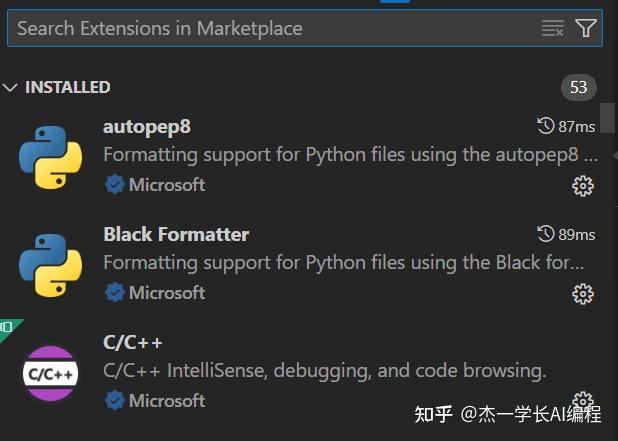Click Microsoft publisher link under Black Formatter
The image size is (618, 441).
(x=167, y=293)
